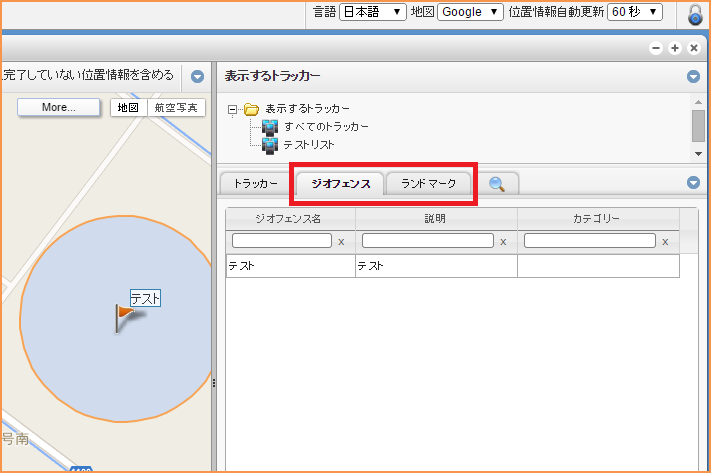Open the 言語 language dropdown
Screen dimensions: 711x473
pos(372,12)
